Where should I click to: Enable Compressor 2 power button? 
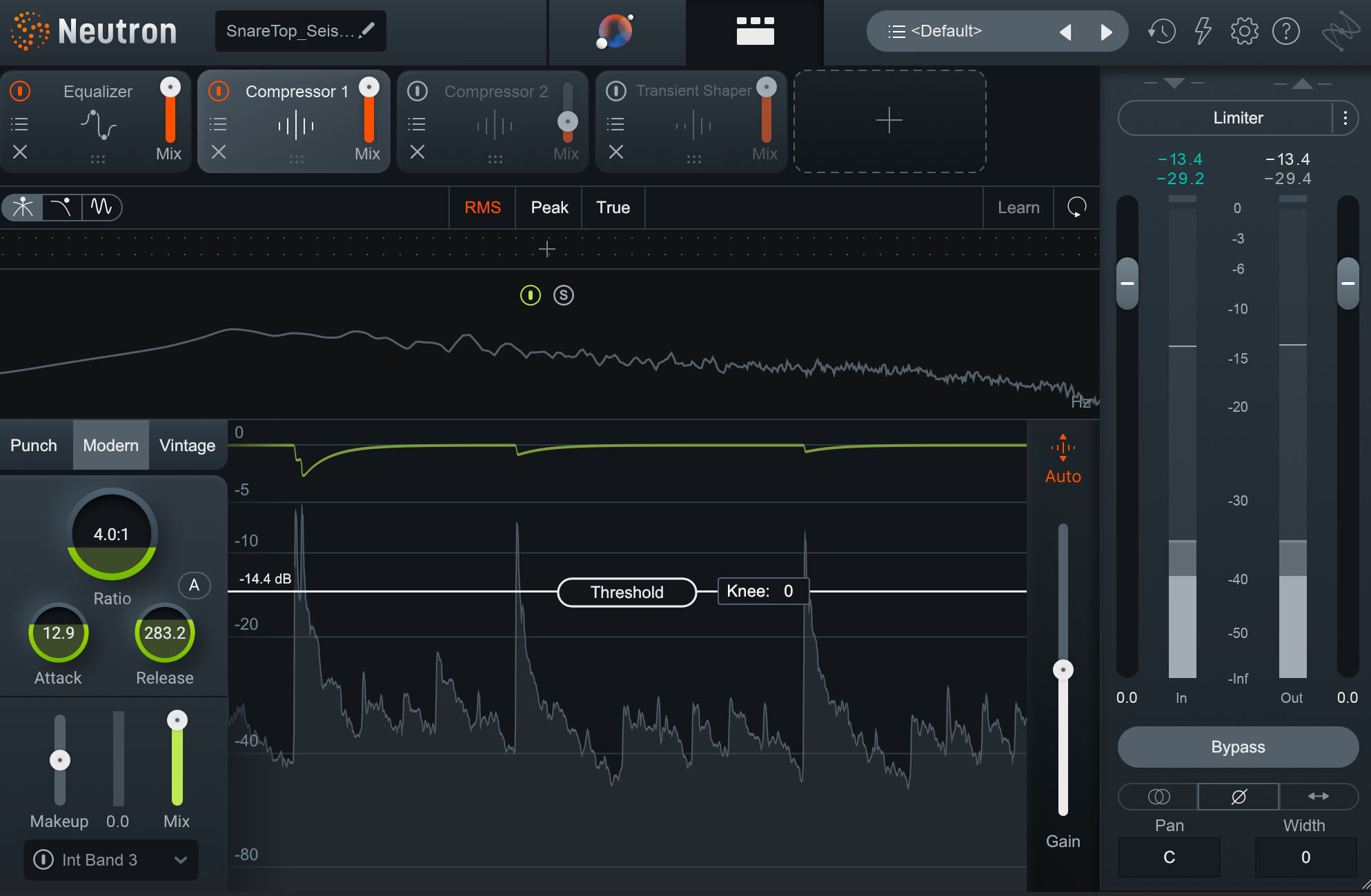417,91
